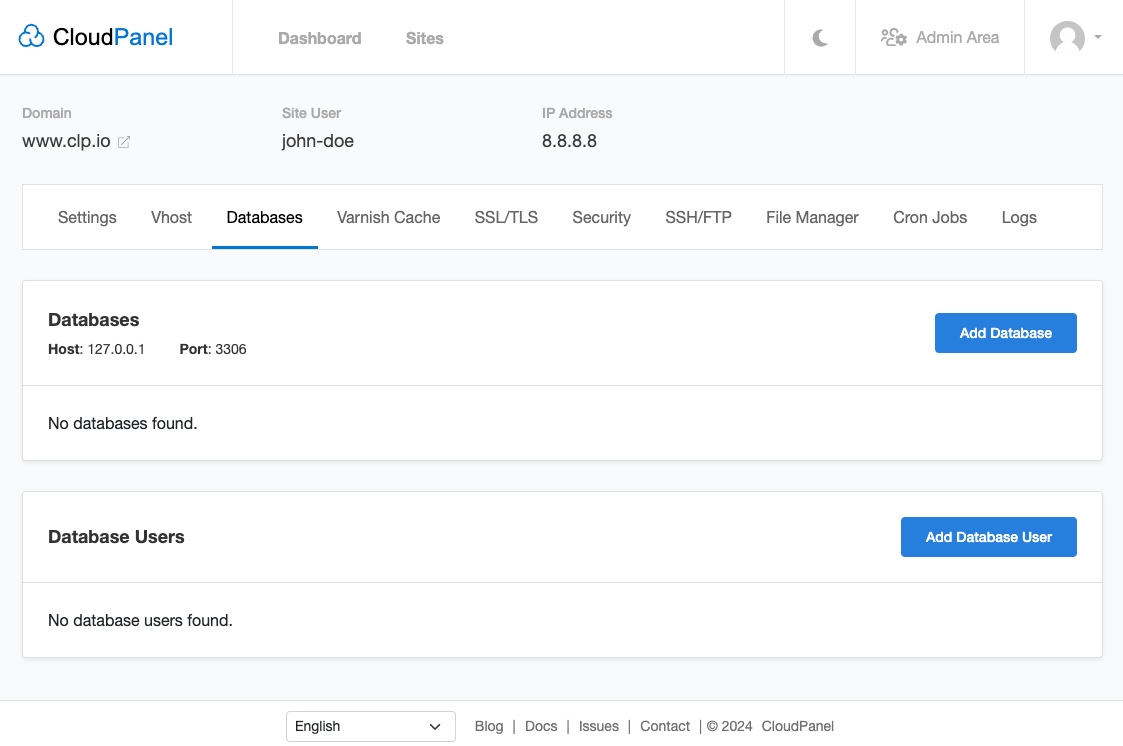1123x746 pixels.
Task: Switch to the Vhost tab
Action: click(x=171, y=217)
